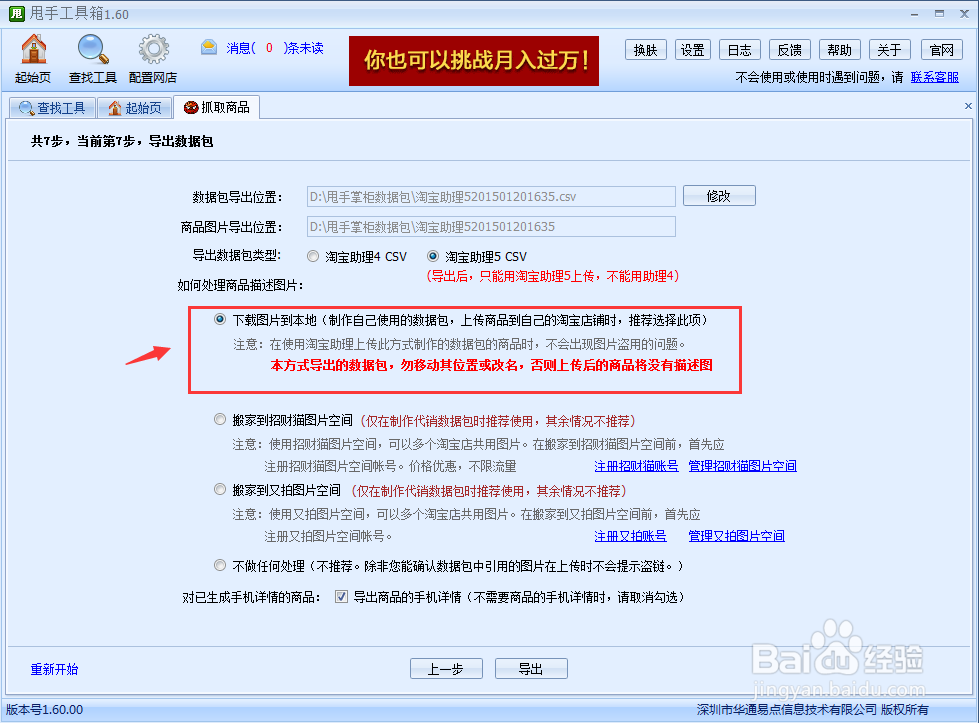Select the 淘宝助理4 CSV radio button

(311, 255)
